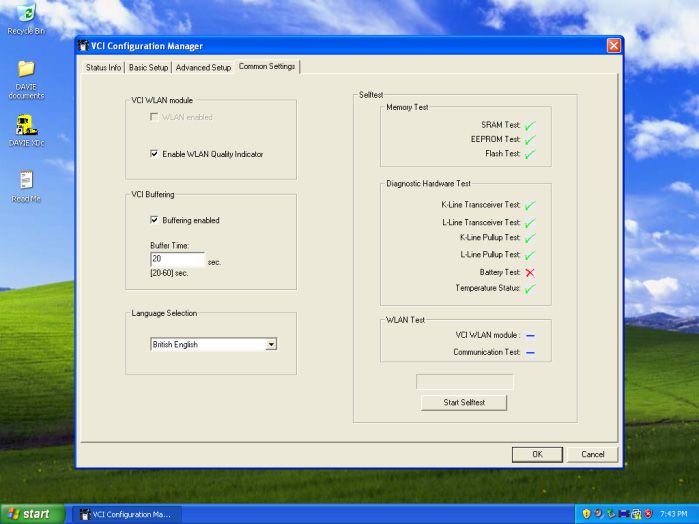
Task: Switch to the Status Info tab
Action: pos(104,67)
